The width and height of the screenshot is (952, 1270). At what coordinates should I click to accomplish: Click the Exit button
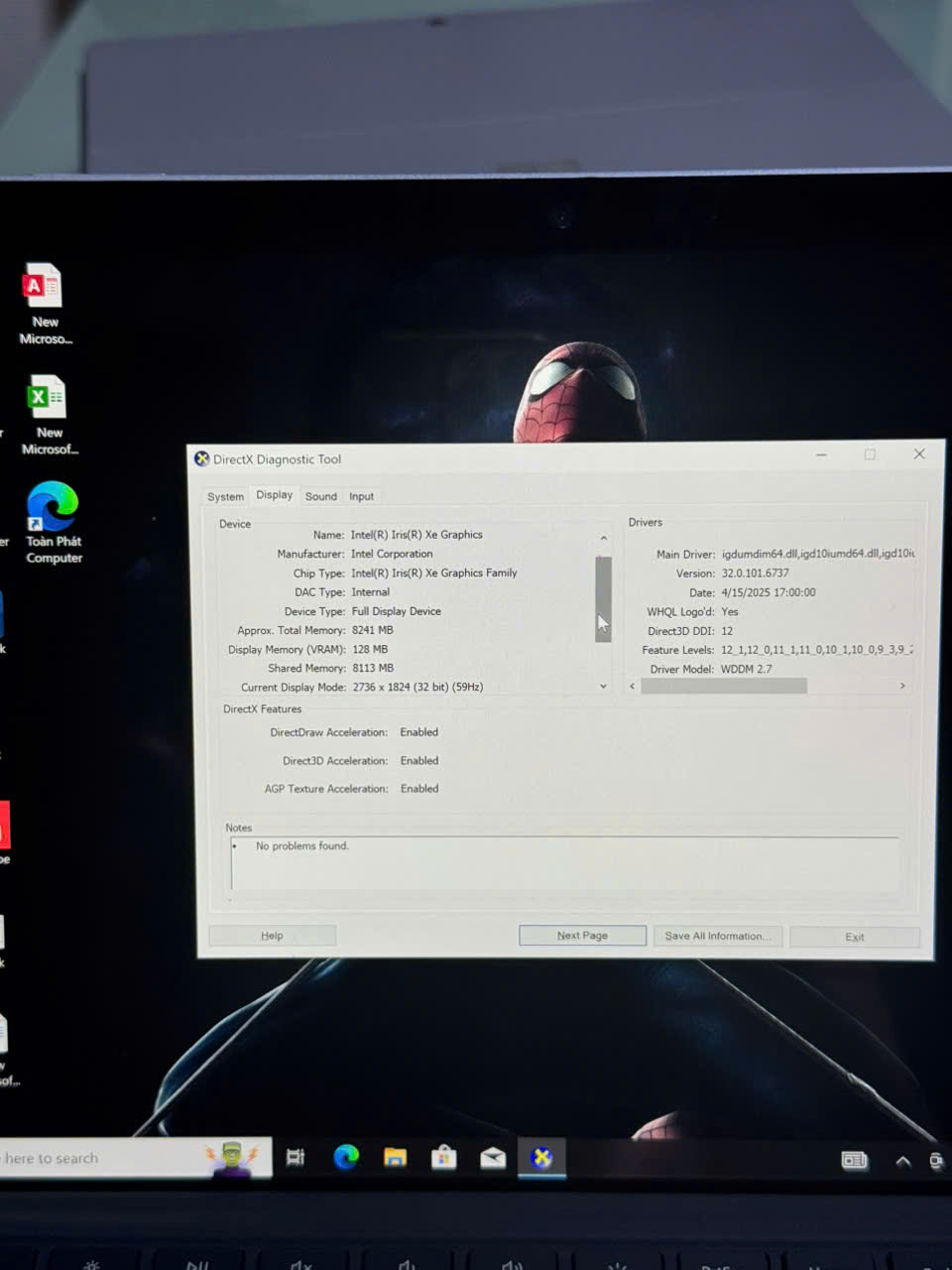point(854,937)
